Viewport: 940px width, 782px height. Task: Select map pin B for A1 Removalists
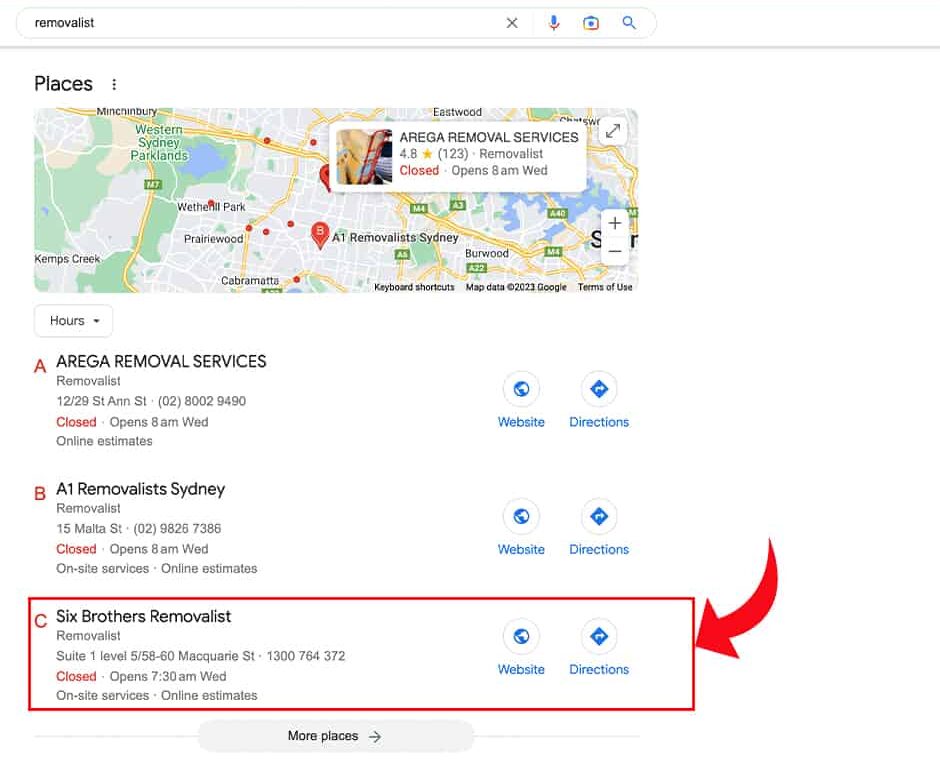coord(320,234)
